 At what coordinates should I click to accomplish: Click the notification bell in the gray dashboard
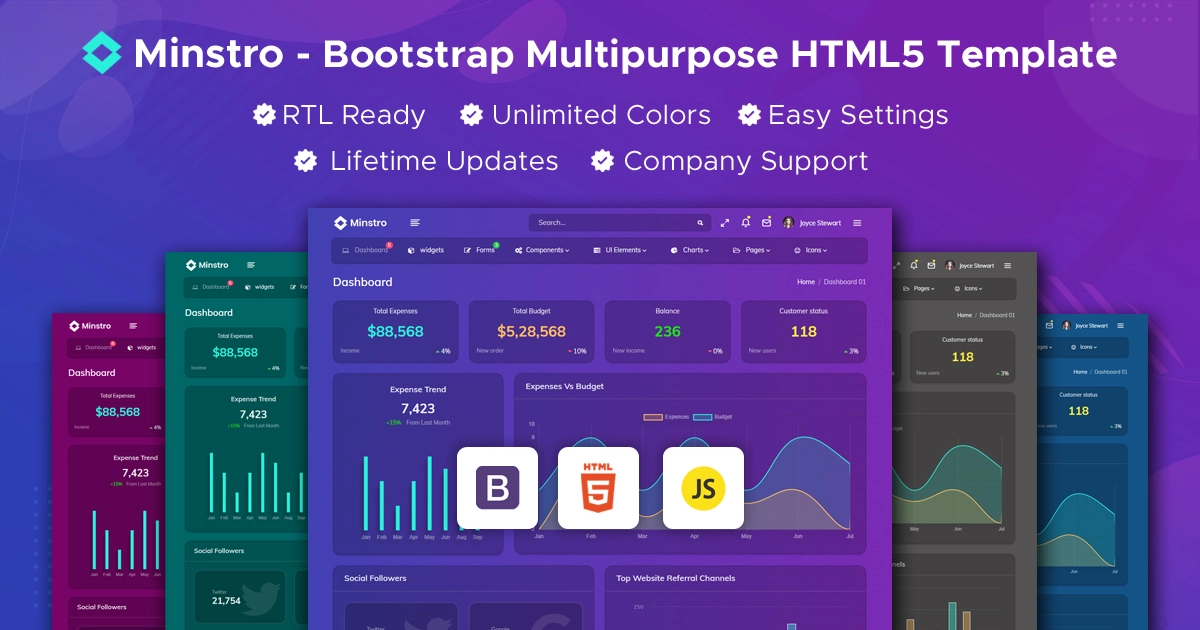914,265
